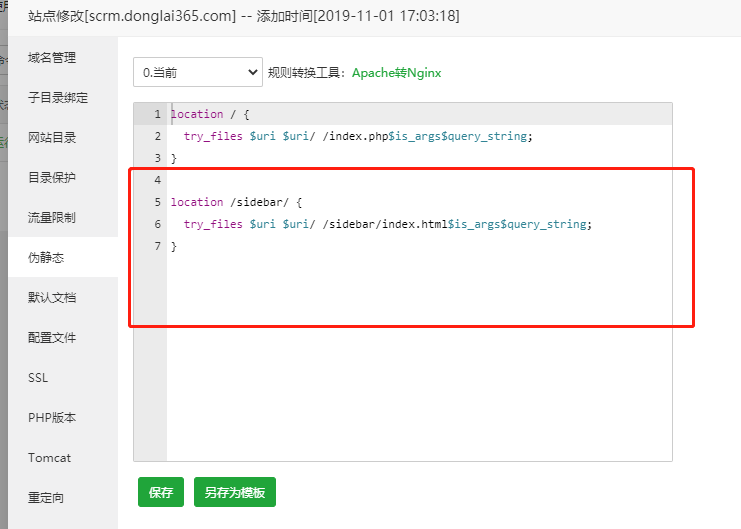Click the 保存 button

click(x=161, y=492)
